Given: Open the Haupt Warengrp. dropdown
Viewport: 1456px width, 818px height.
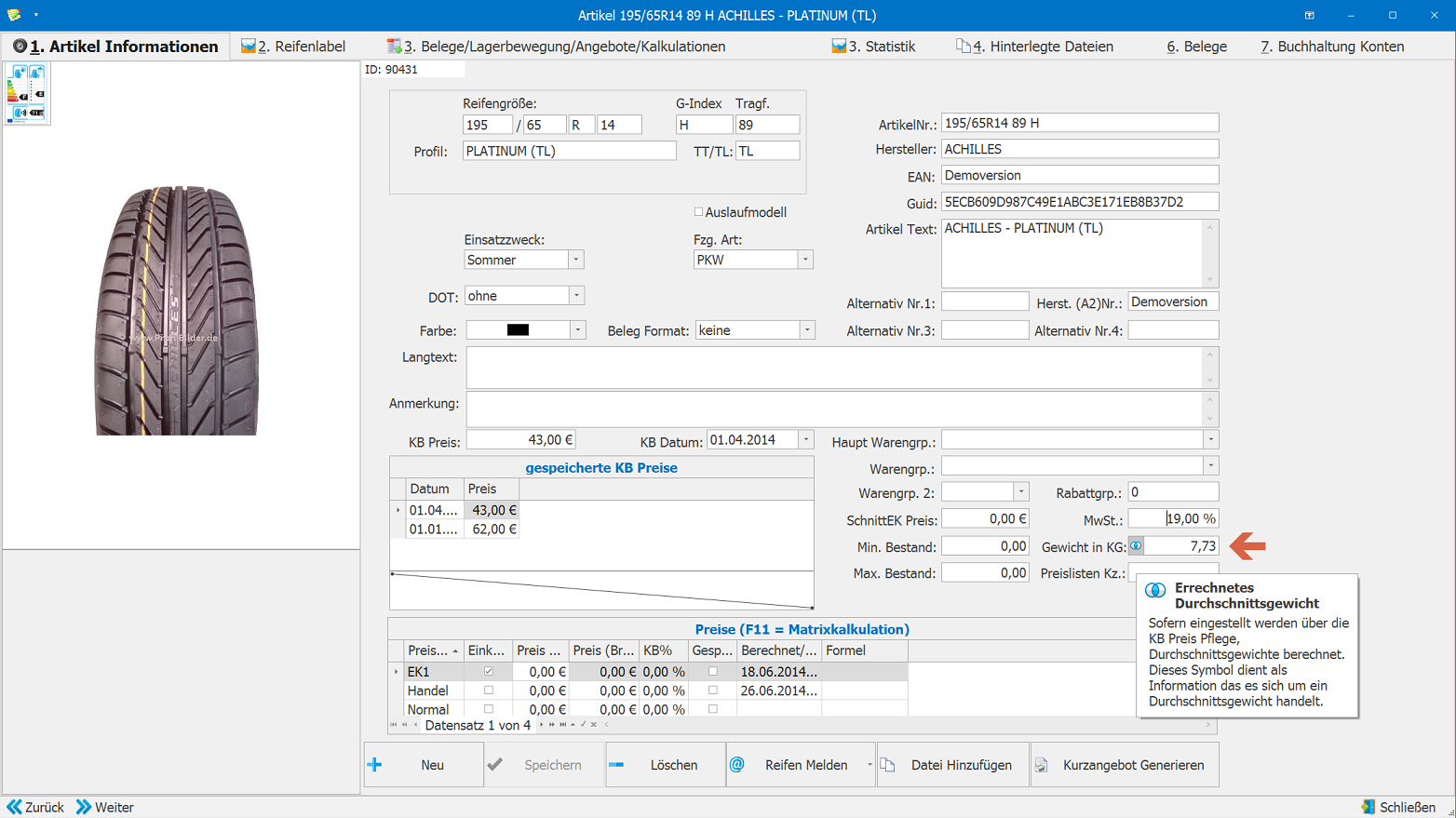Looking at the screenshot, I should [1210, 439].
